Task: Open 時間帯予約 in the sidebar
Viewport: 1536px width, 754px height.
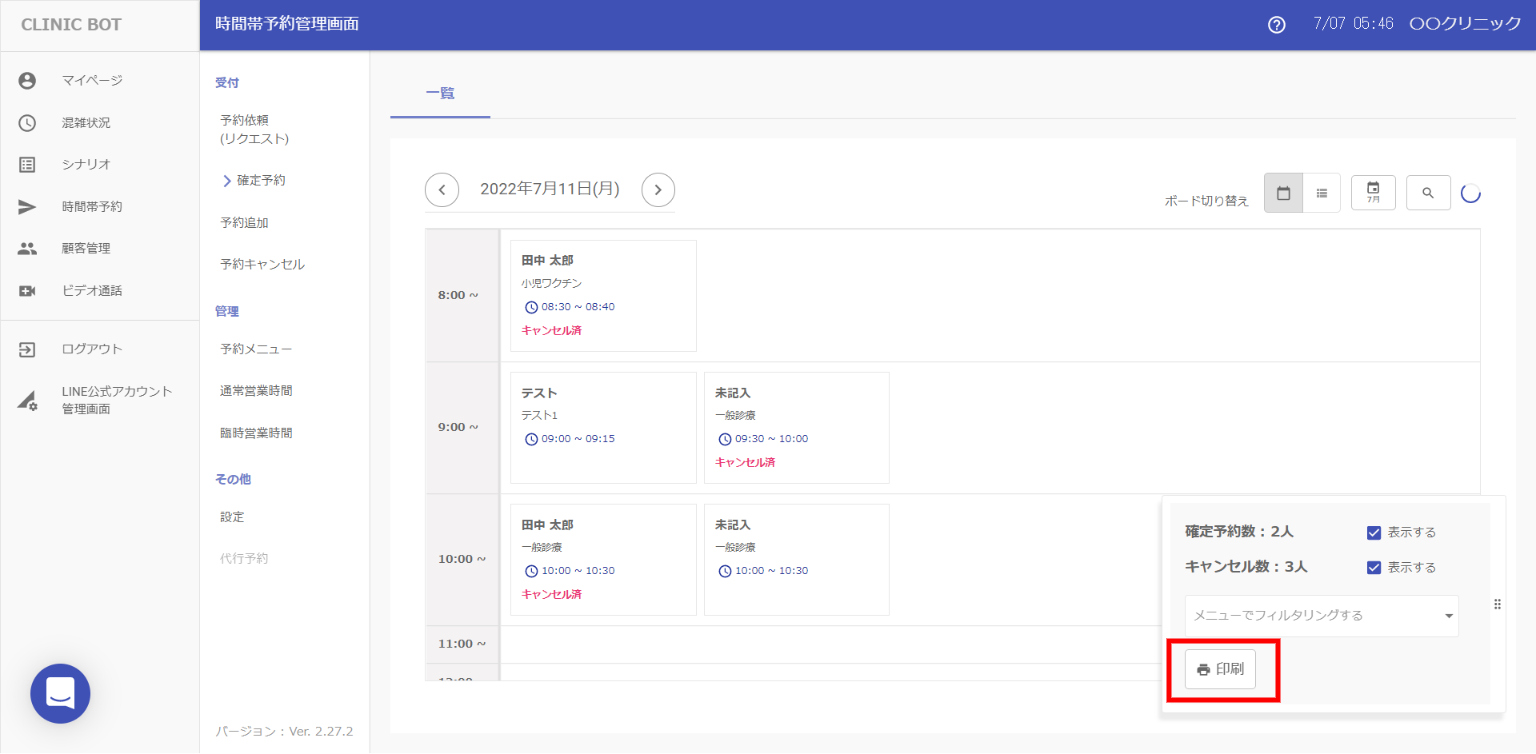Action: point(91,207)
